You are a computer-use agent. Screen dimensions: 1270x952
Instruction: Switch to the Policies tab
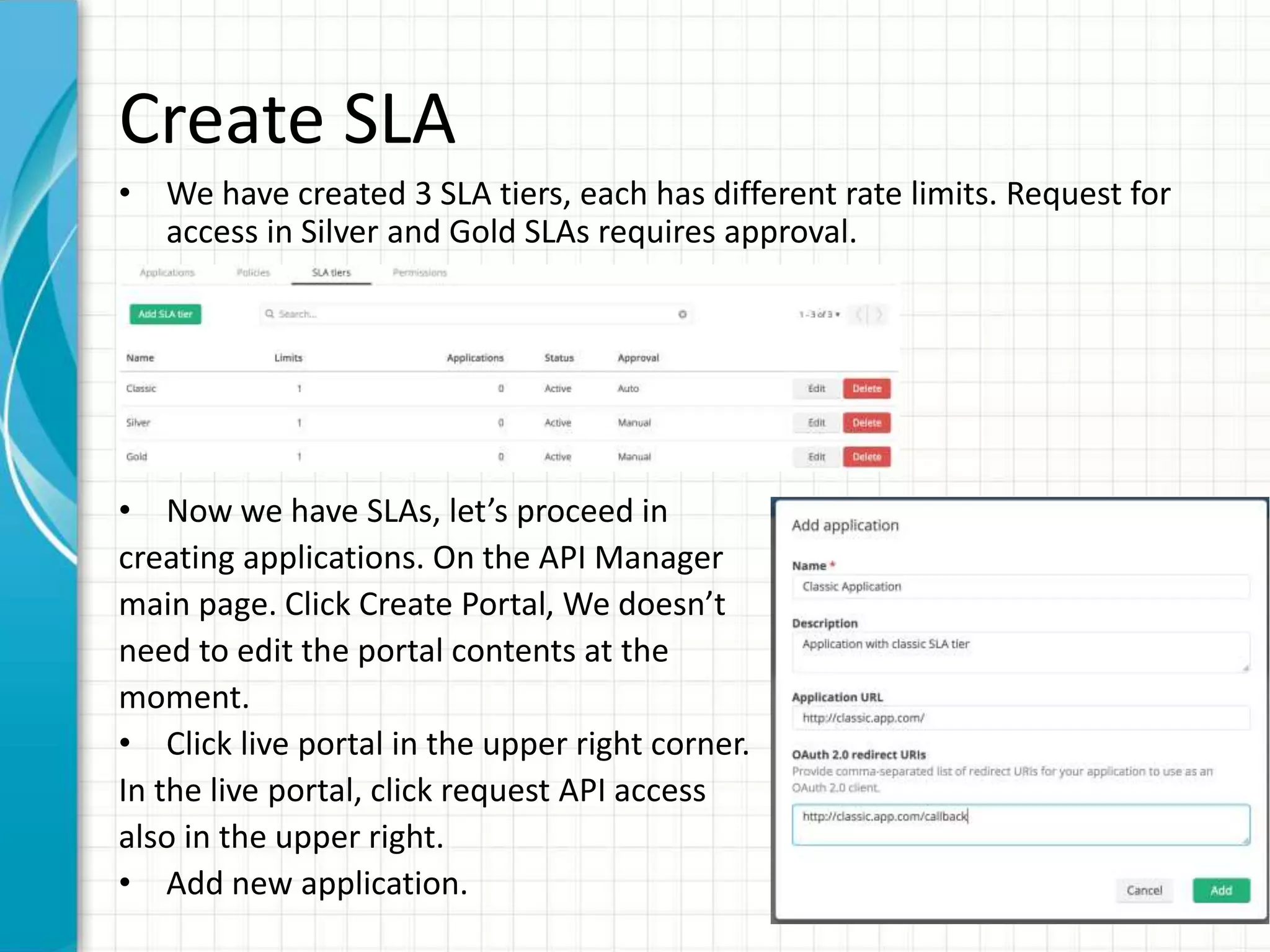253,272
